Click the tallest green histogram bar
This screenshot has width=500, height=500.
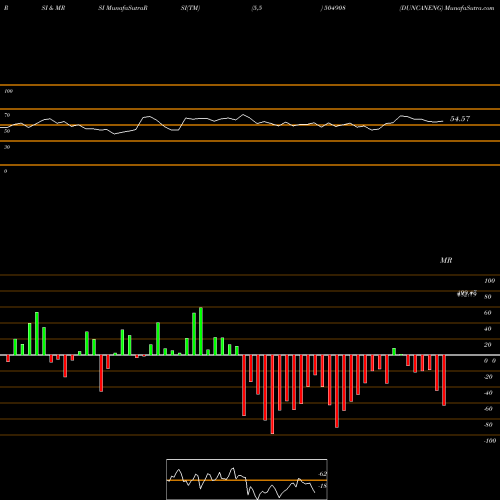(201, 331)
